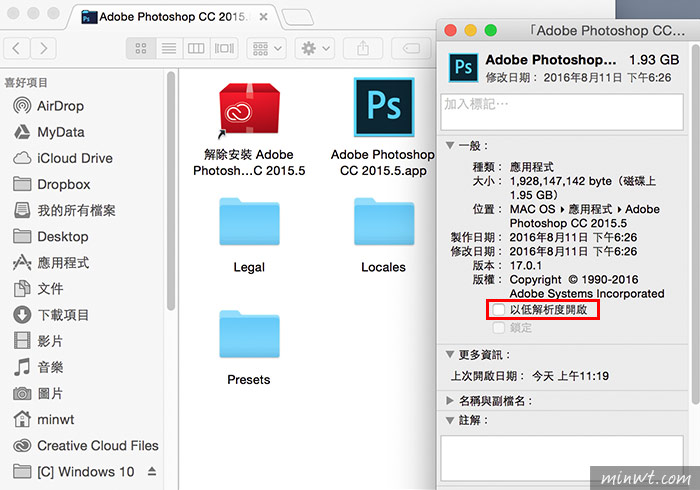Close the Info window with red button
The height and width of the screenshot is (490, 700).
pyautogui.click(x=450, y=30)
